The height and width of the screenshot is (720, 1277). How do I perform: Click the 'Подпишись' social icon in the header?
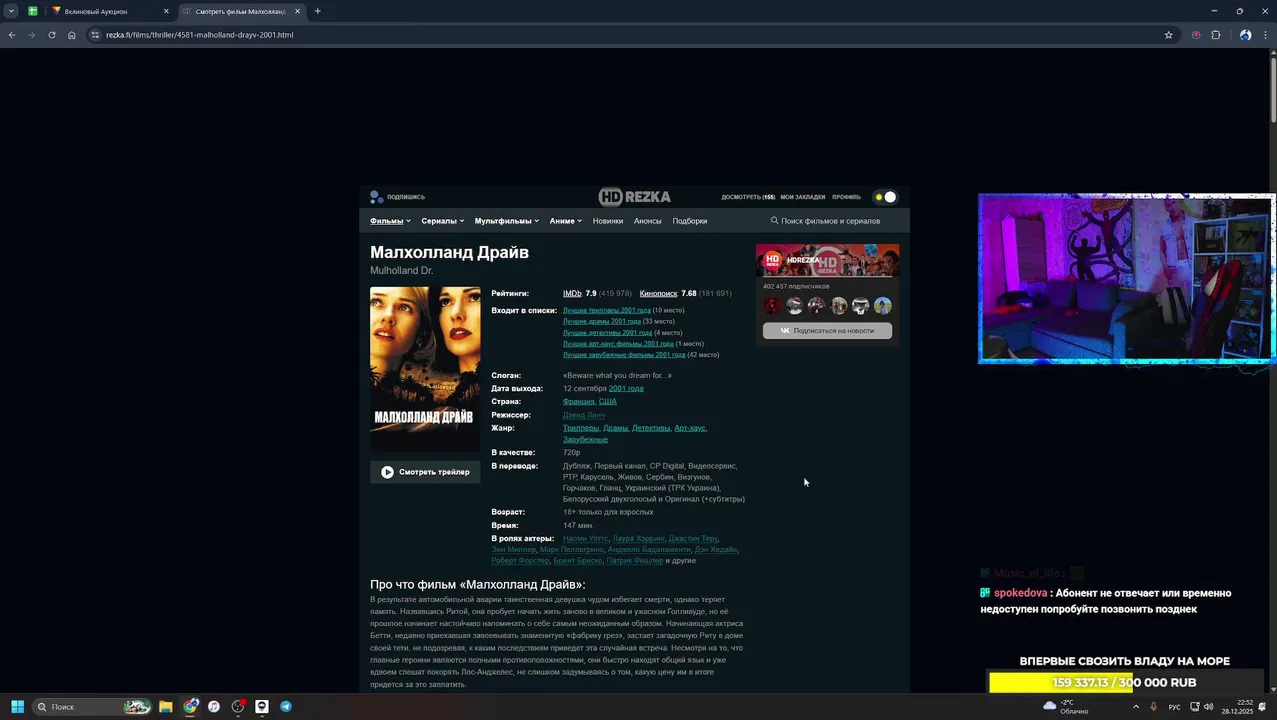[x=376, y=197]
